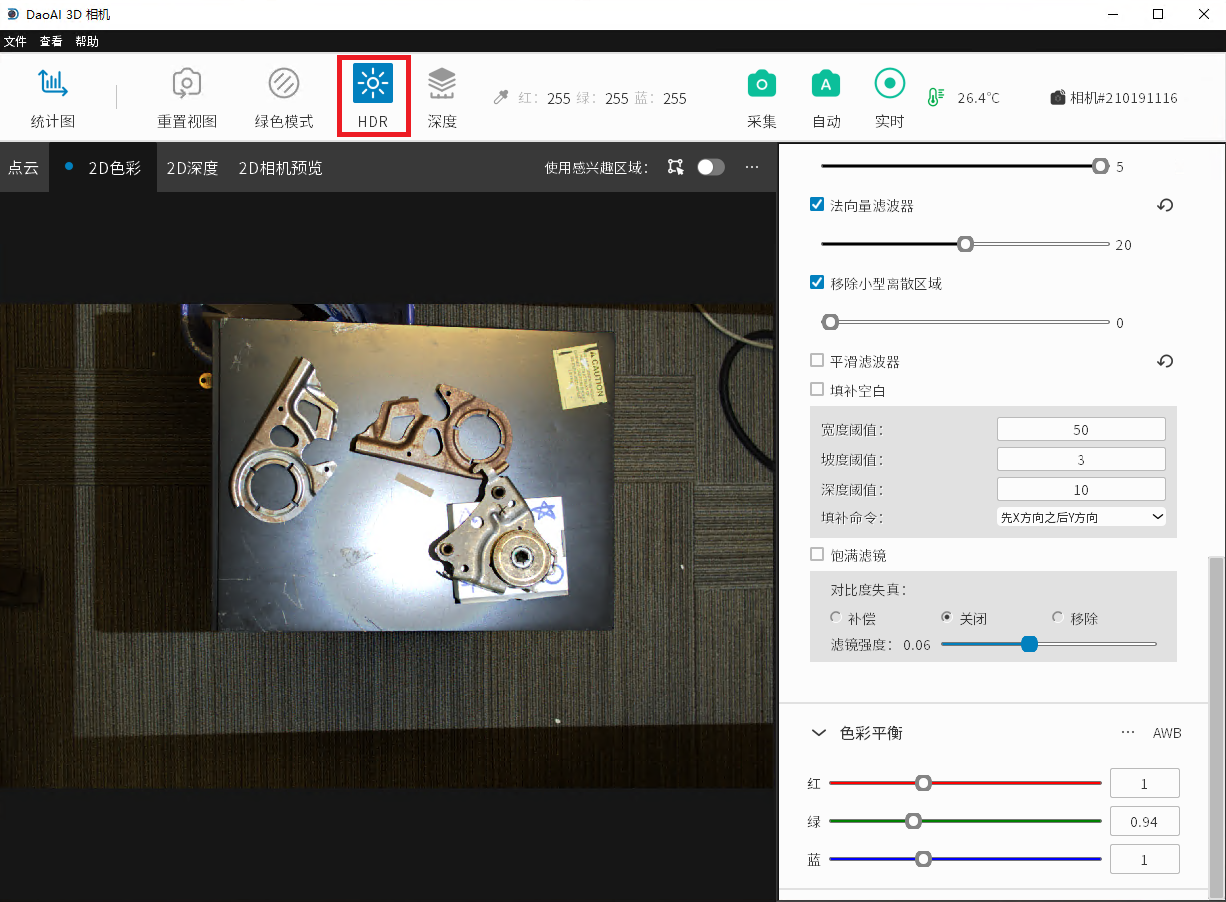Reset the 法向量滤波器 filter value

click(x=1165, y=205)
